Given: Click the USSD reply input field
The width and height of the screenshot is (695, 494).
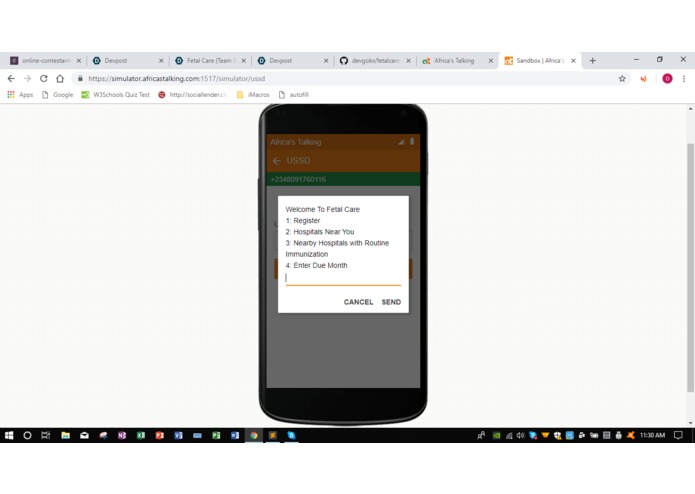Looking at the screenshot, I should tap(343, 278).
